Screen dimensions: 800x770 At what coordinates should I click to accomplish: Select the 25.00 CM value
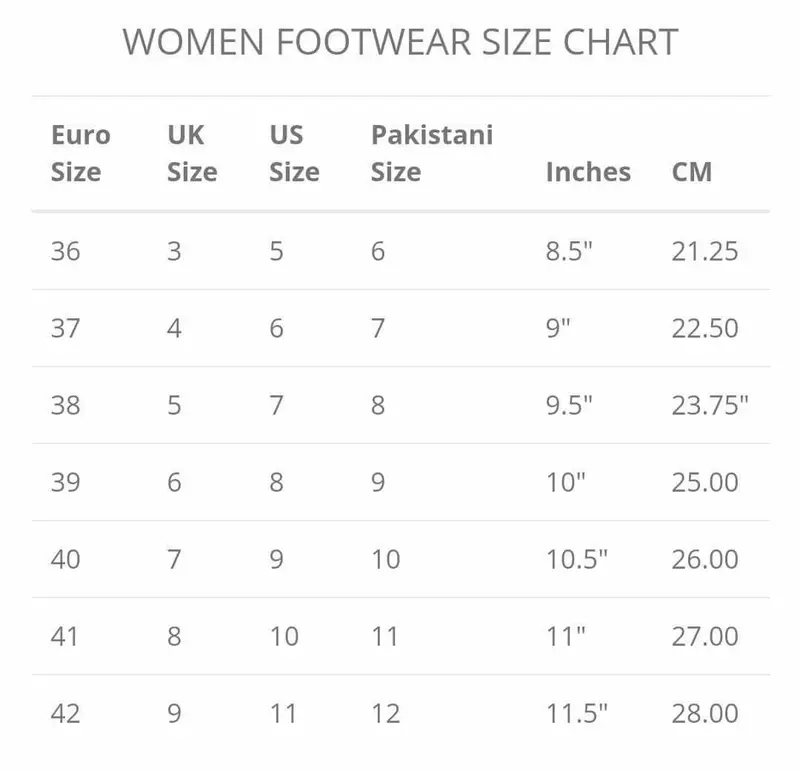point(705,482)
